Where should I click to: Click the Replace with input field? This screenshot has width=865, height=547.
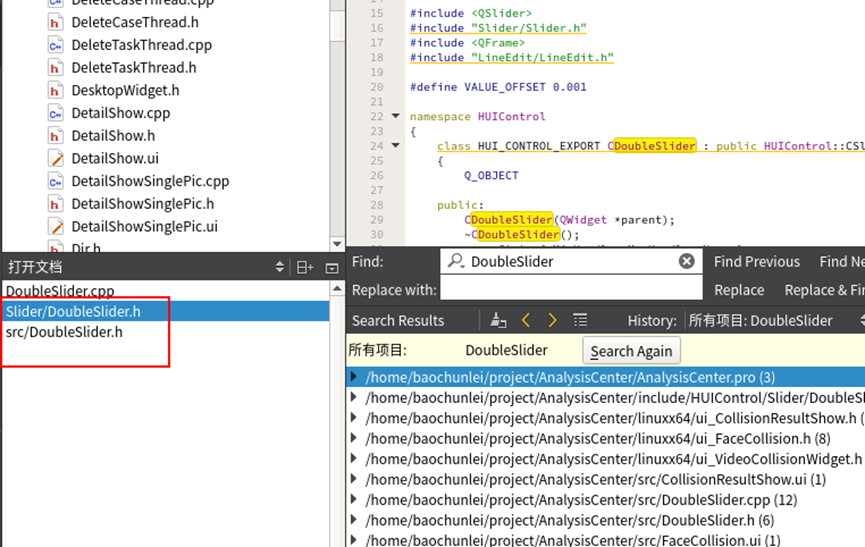571,289
